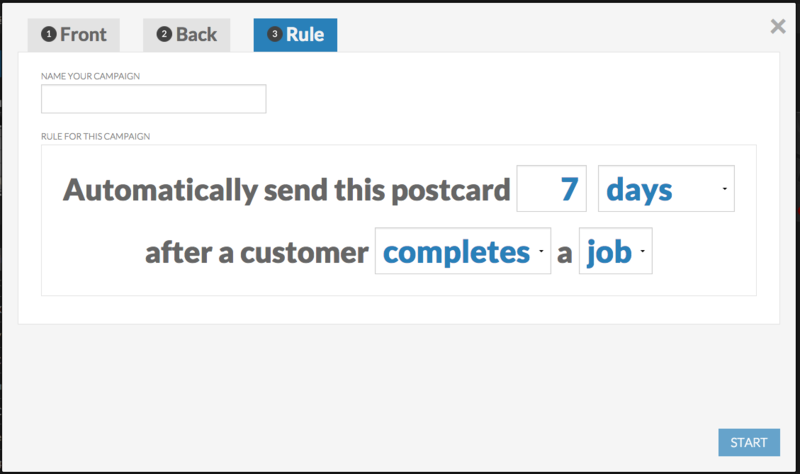Close the campaign dialog with the X

(x=778, y=27)
